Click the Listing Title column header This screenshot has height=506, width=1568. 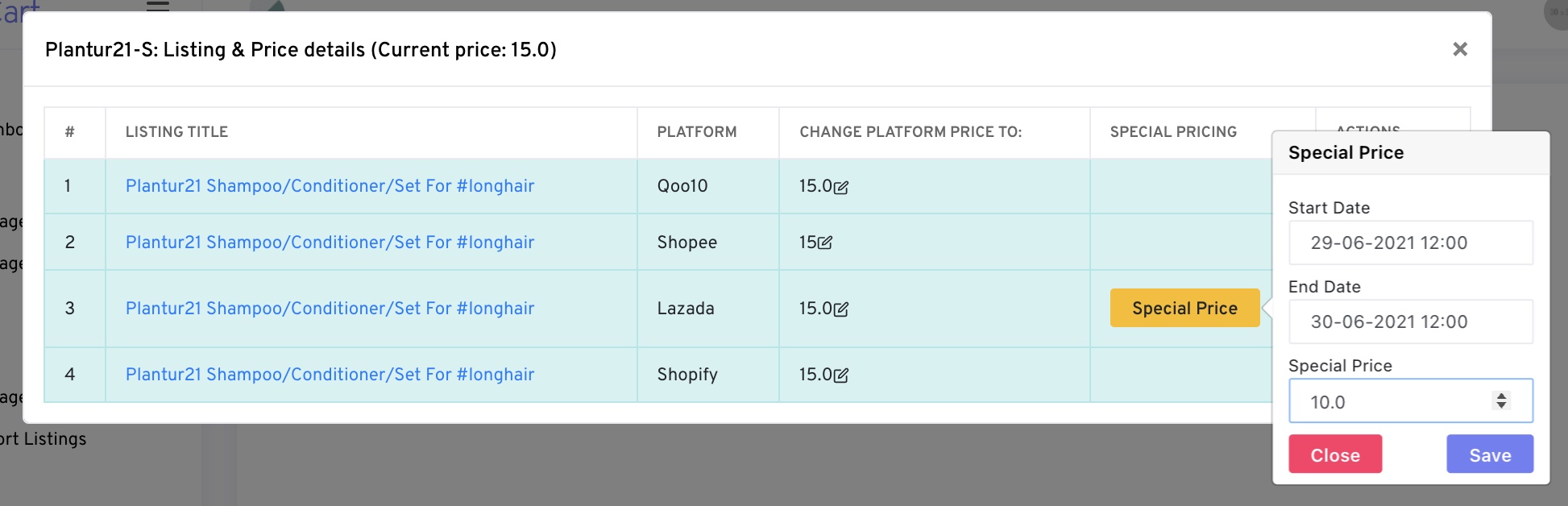point(176,132)
